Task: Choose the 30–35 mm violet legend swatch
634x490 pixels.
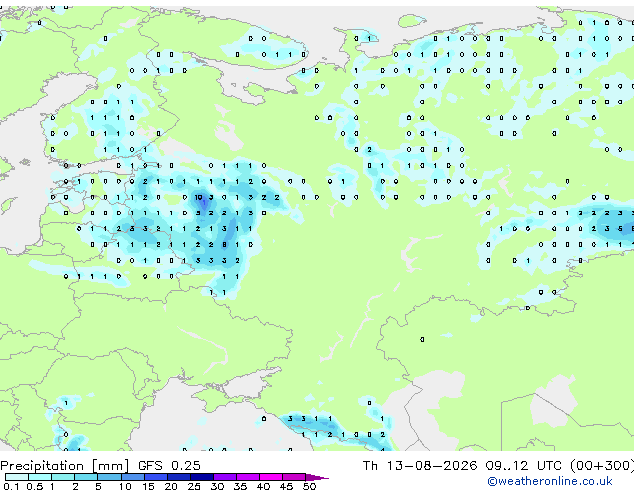Action: point(224,477)
